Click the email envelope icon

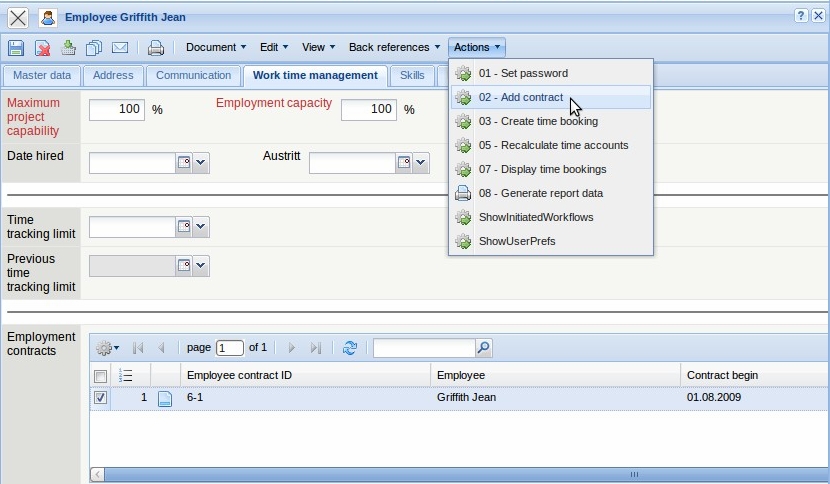pyautogui.click(x=120, y=47)
